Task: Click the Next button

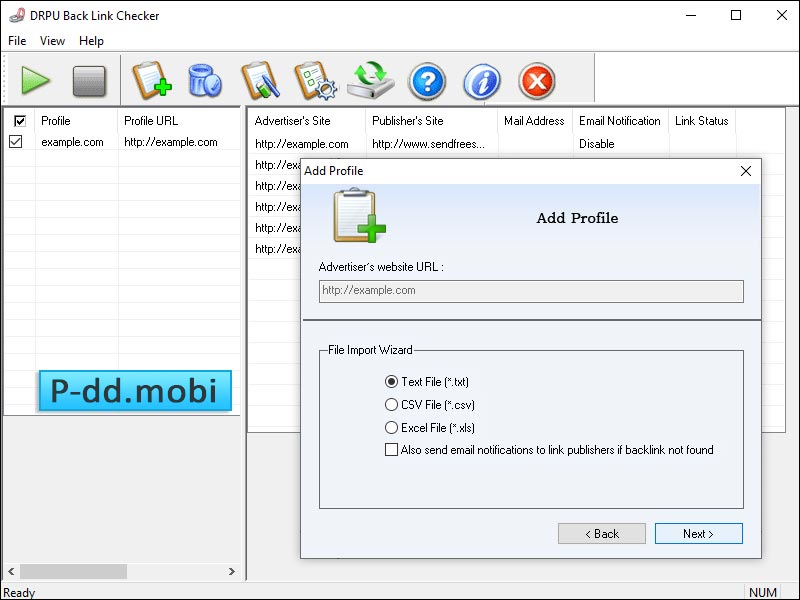Action: [x=698, y=534]
